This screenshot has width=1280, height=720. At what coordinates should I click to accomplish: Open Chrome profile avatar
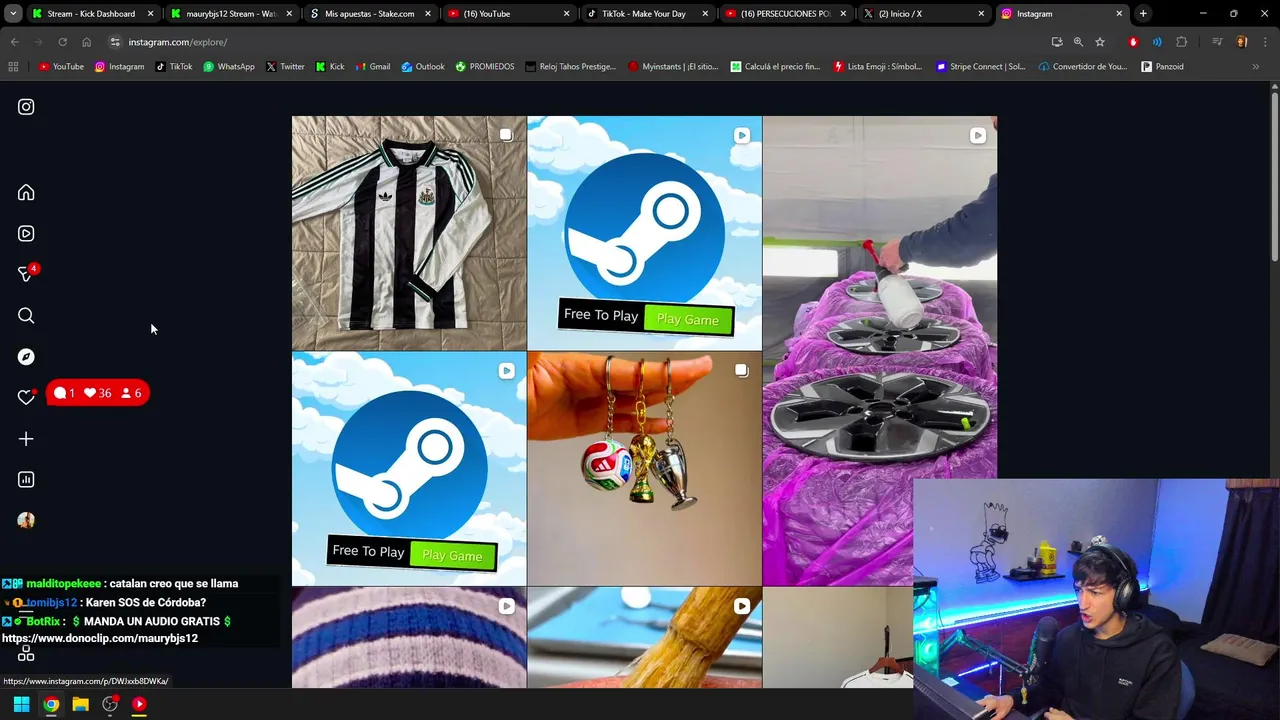(1242, 42)
